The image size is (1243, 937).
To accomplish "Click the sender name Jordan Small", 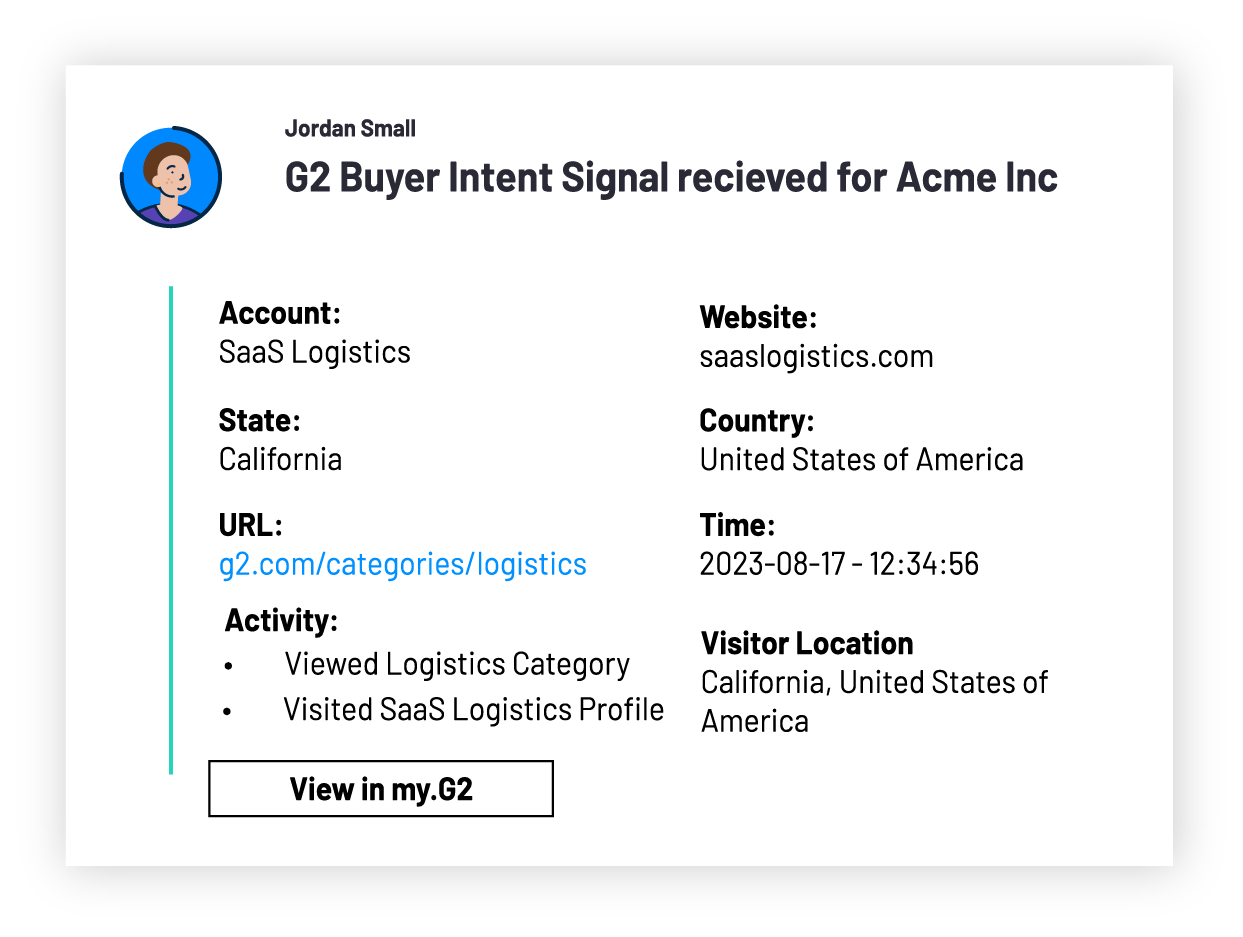I will pos(350,128).
